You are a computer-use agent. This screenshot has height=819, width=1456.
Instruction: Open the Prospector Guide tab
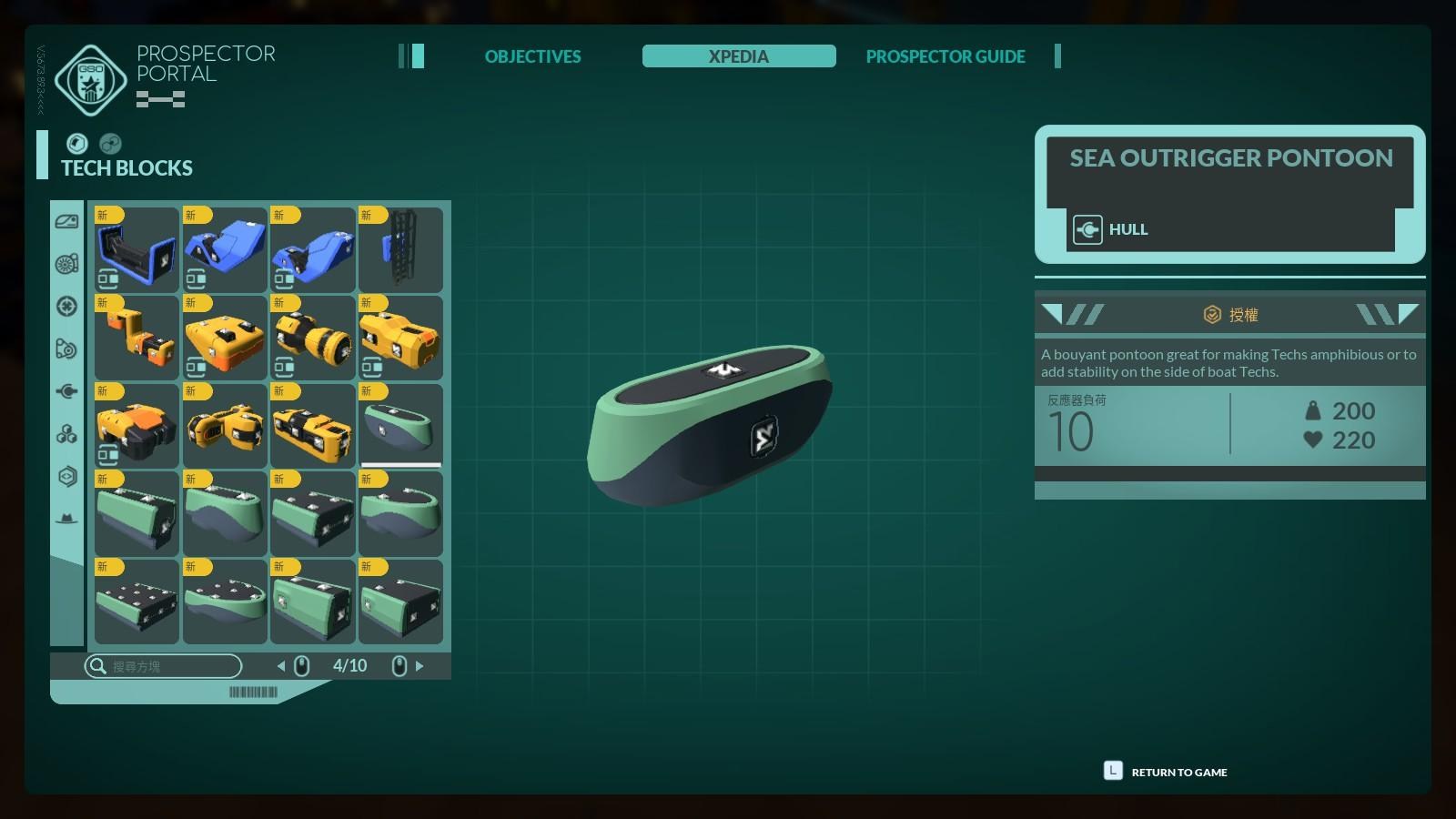point(945,56)
